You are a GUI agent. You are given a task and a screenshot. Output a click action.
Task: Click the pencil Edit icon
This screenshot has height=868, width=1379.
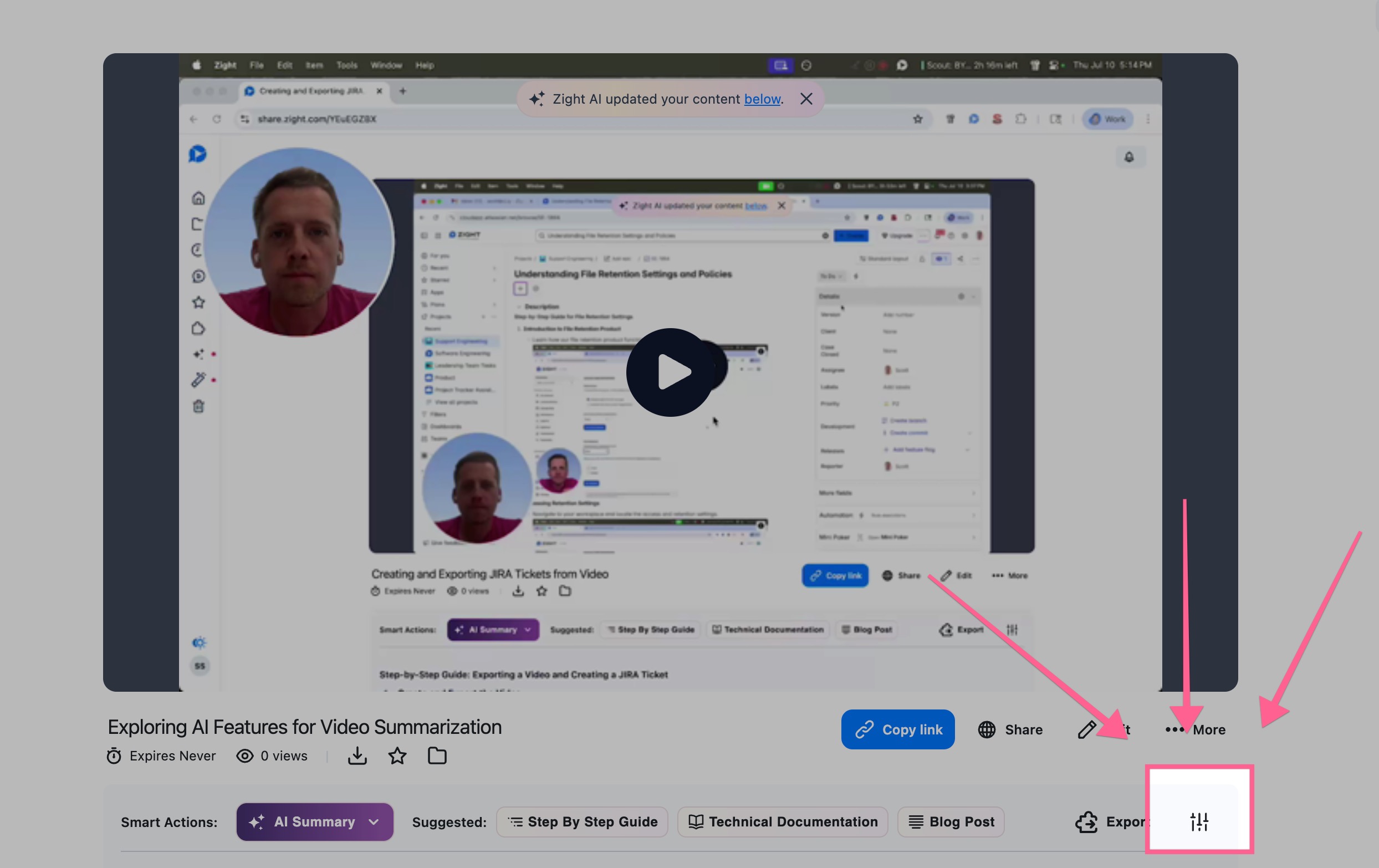click(x=1086, y=729)
